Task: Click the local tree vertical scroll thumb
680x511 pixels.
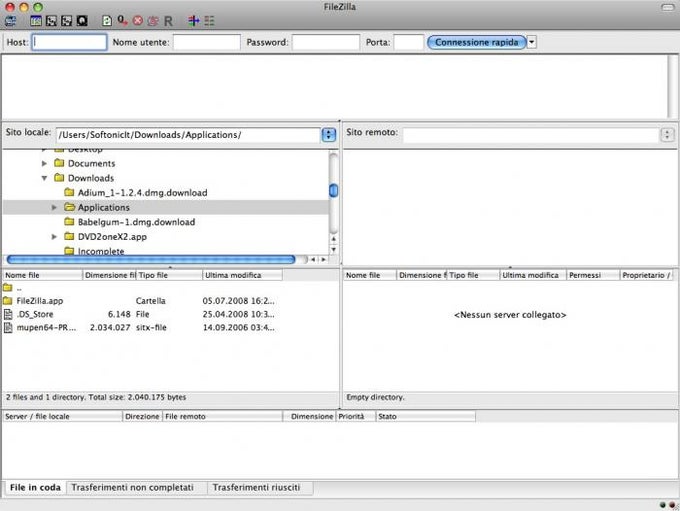Action: pos(333,190)
